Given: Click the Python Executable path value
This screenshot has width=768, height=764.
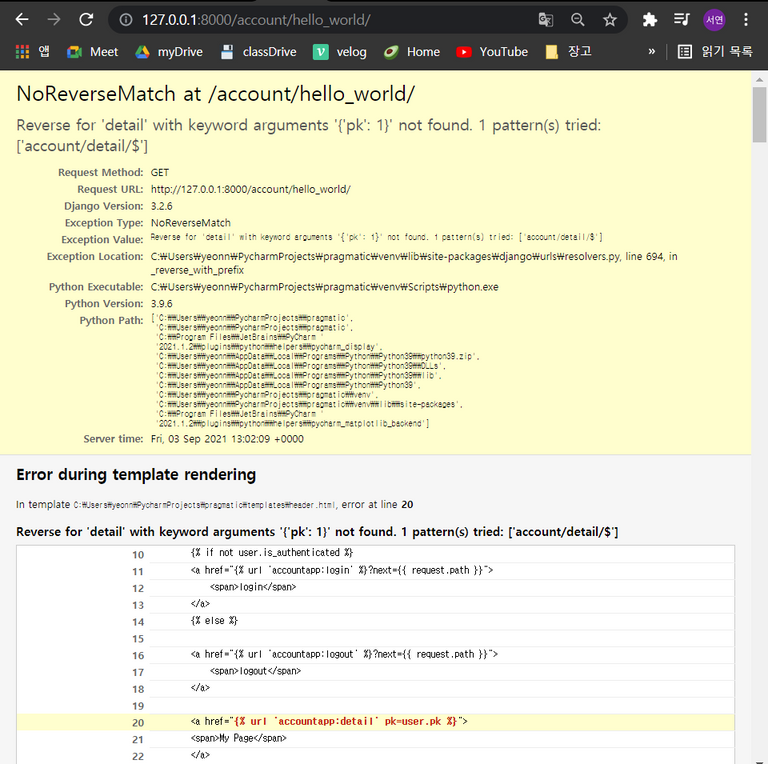Looking at the screenshot, I should click(x=324, y=287).
